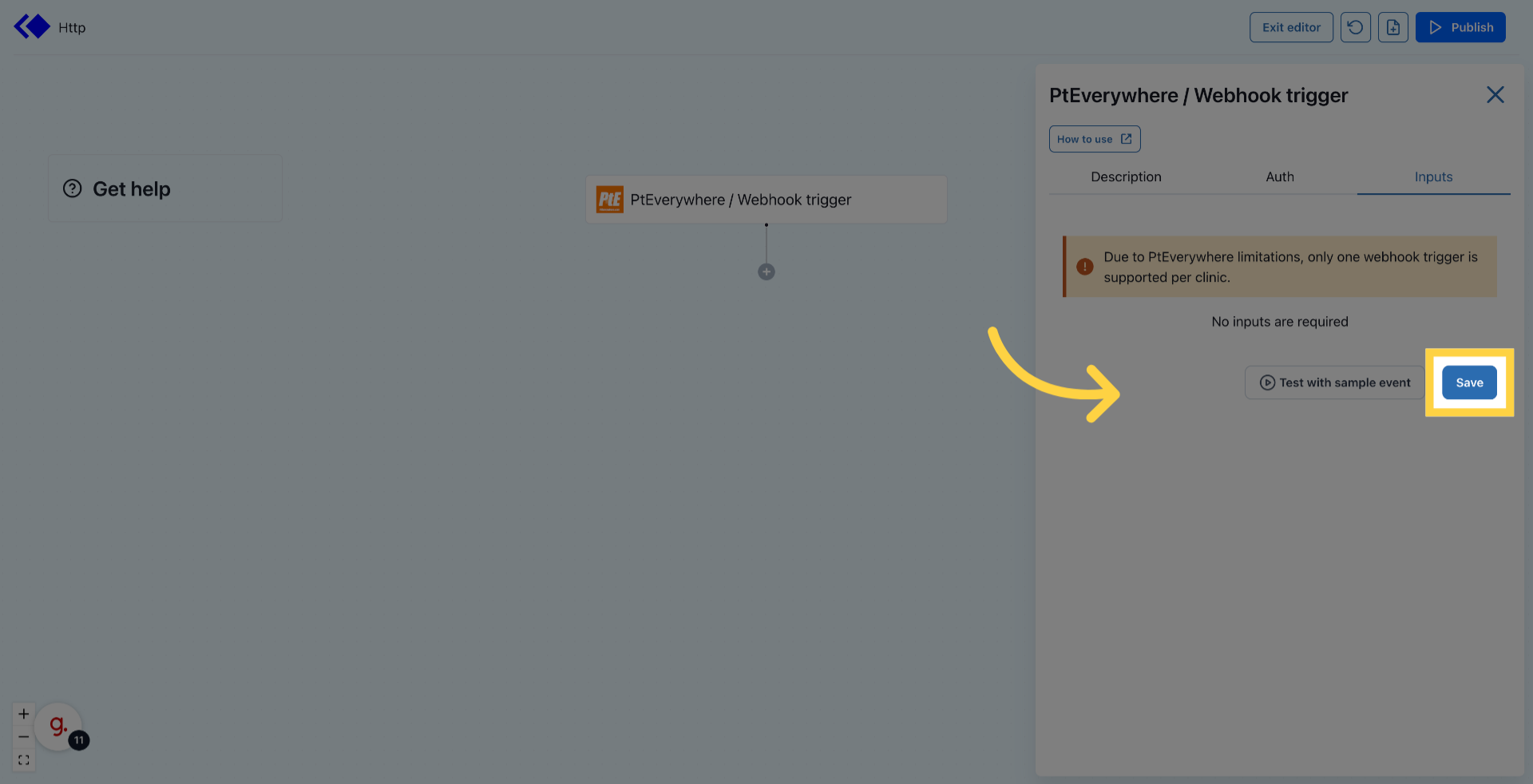Click the PtE logo on trigger node

[610, 200]
